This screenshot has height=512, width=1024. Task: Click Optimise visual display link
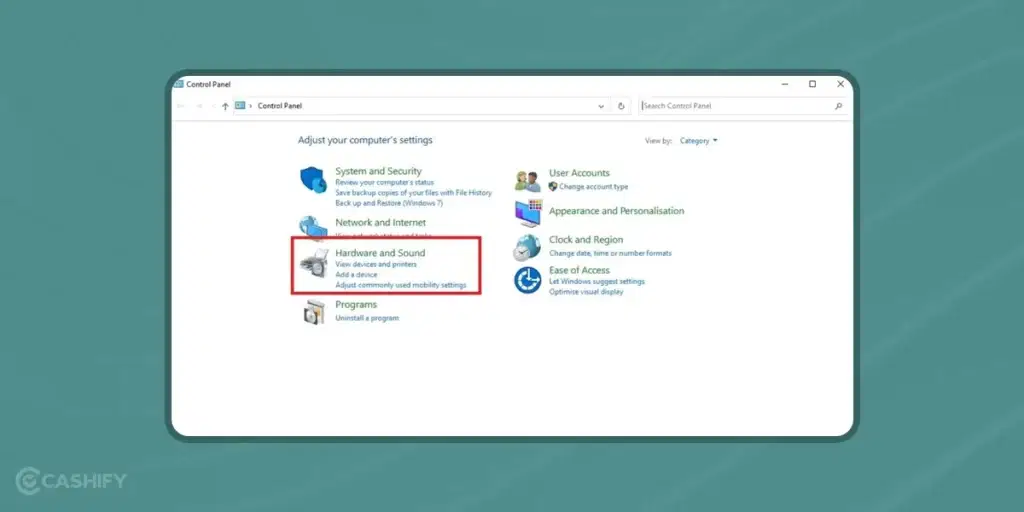(586, 292)
